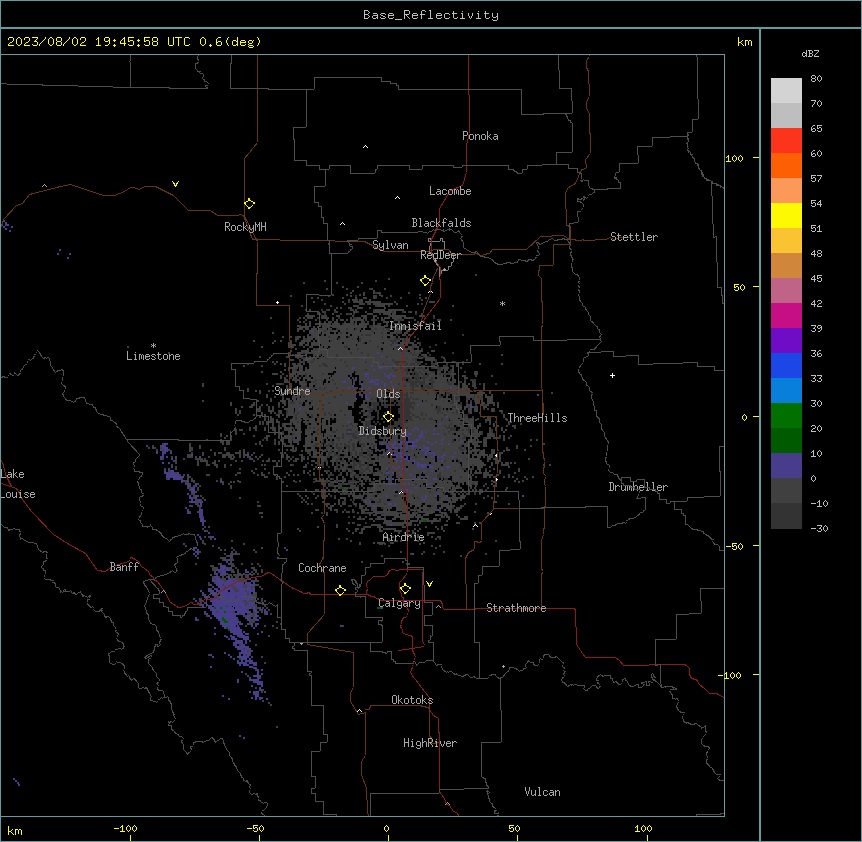Image resolution: width=862 pixels, height=842 pixels.
Task: Click the Didsbury town label
Action: (x=383, y=431)
